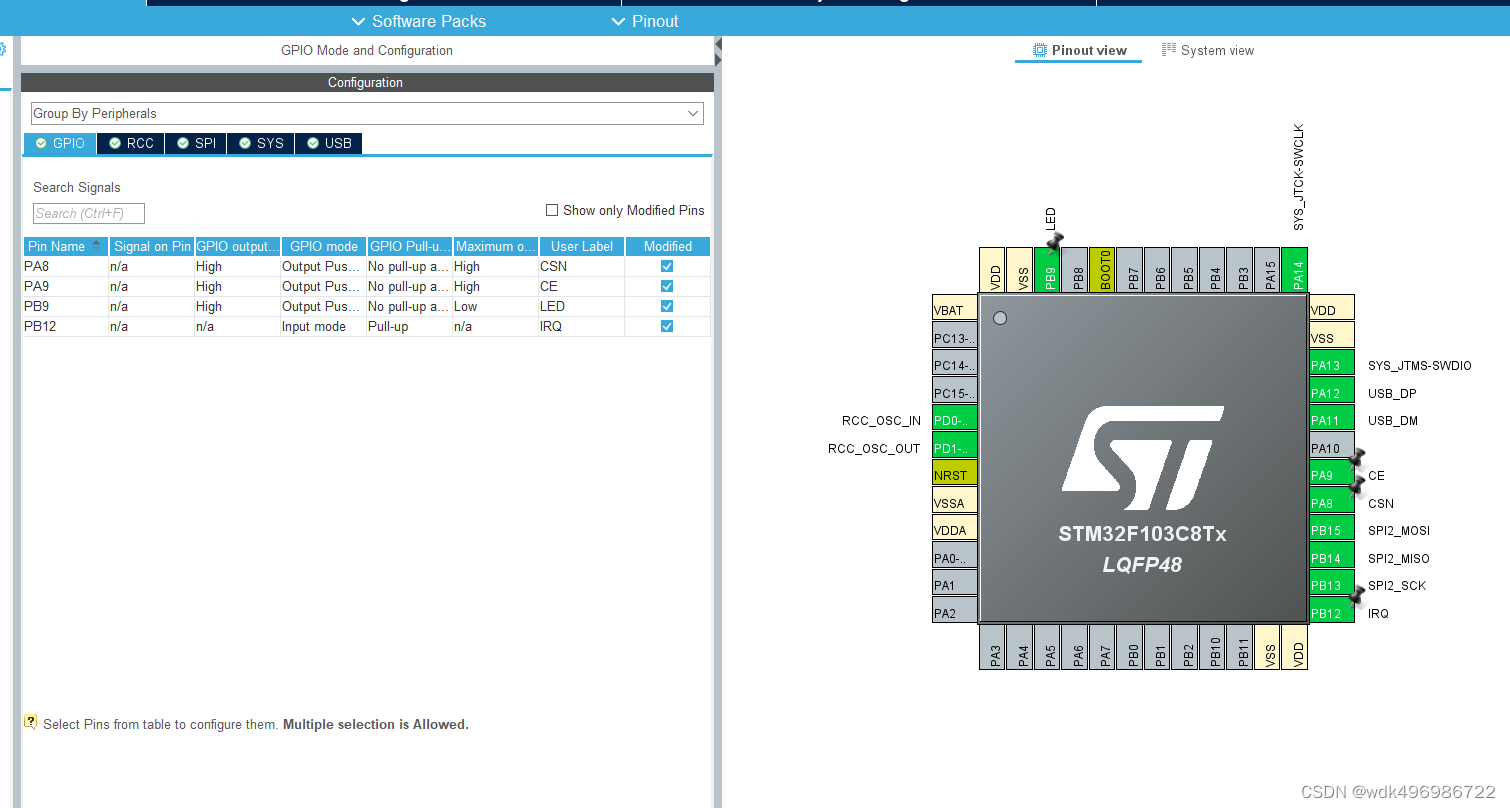
Task: Click the help bulb icon near hint text
Action: point(31,721)
